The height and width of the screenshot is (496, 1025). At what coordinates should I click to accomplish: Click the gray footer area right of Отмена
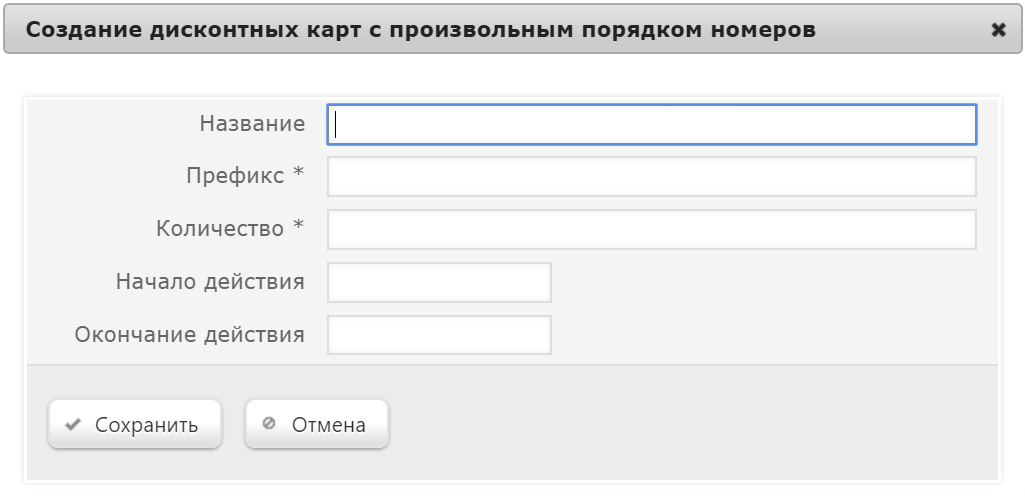tap(690, 424)
